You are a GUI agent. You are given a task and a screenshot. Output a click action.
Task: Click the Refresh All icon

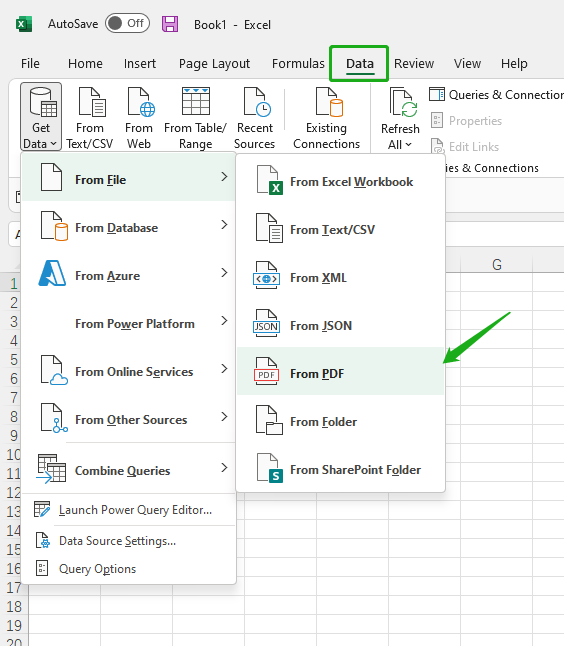click(403, 103)
